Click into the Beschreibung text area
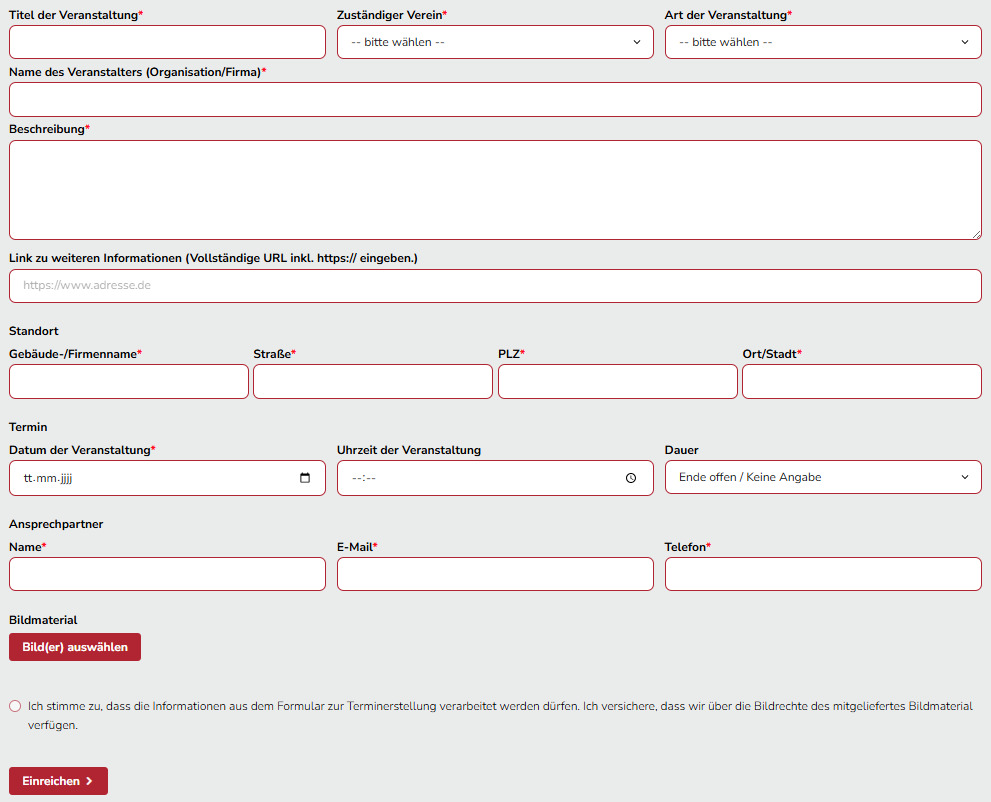This screenshot has width=991, height=802. [495, 190]
